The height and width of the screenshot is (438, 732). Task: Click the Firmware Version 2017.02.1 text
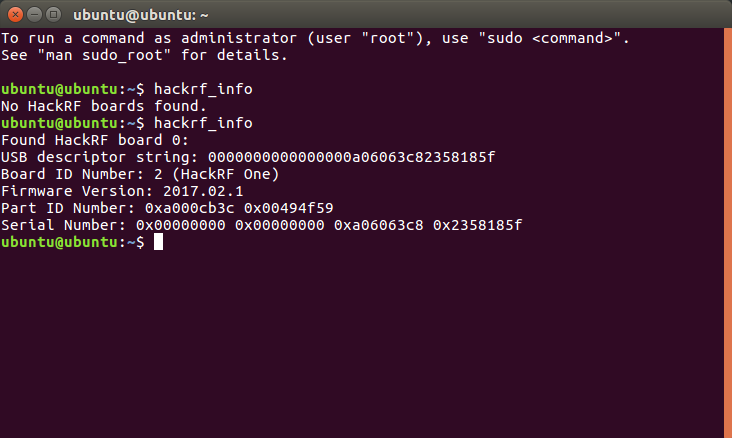[122, 191]
